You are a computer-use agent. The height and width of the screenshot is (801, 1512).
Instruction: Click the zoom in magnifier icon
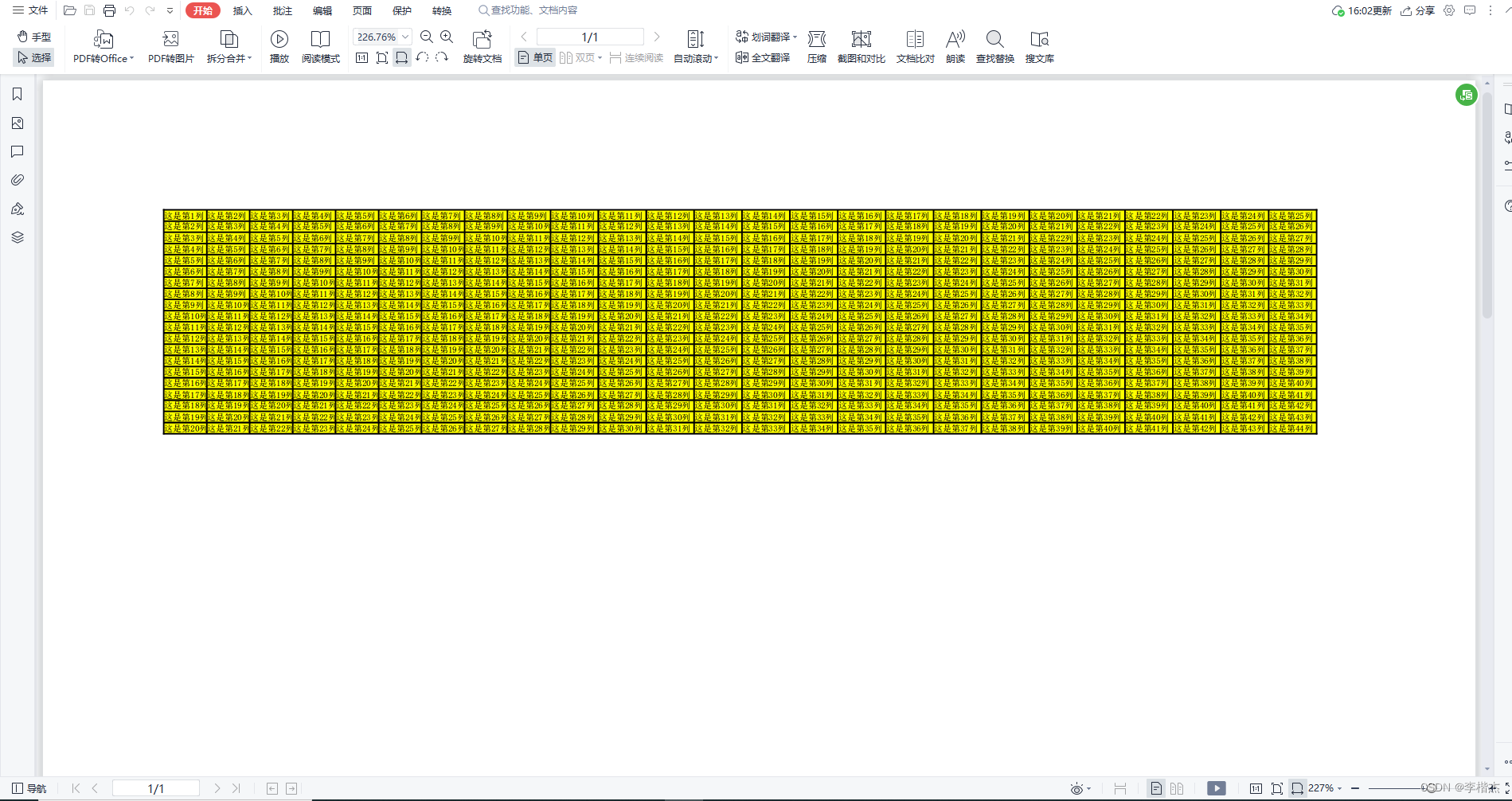point(447,37)
